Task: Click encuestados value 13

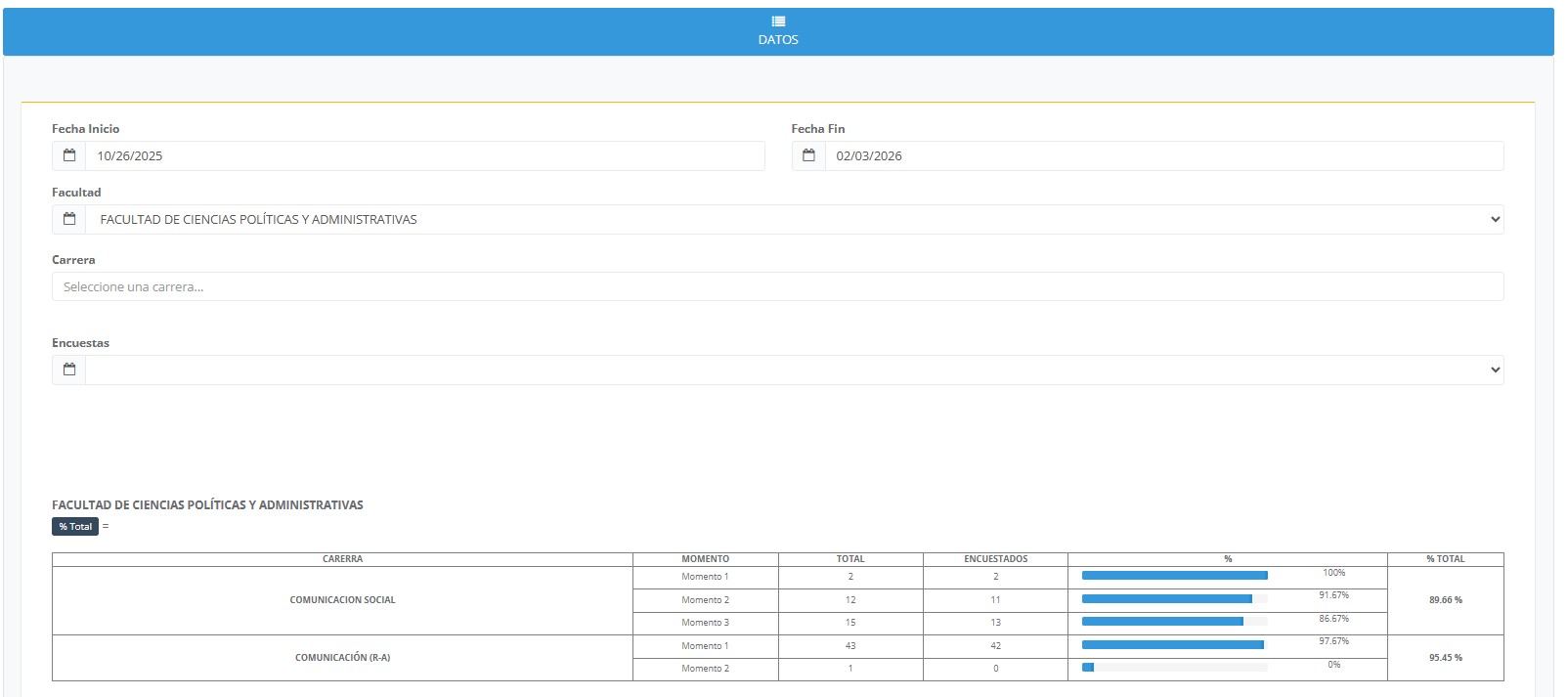Action: click(996, 623)
